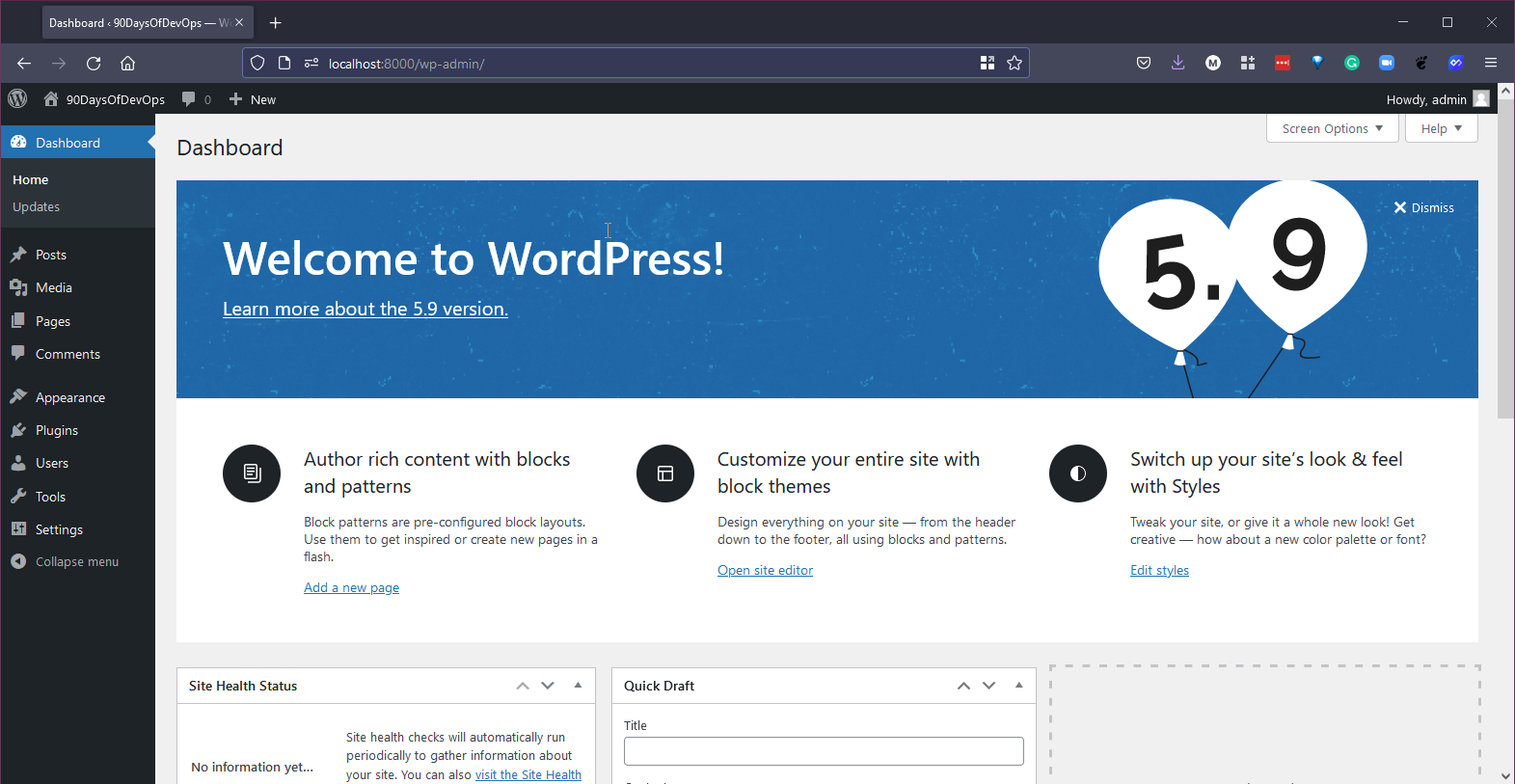
Task: Collapse the Site Health Status panel
Action: click(x=578, y=686)
